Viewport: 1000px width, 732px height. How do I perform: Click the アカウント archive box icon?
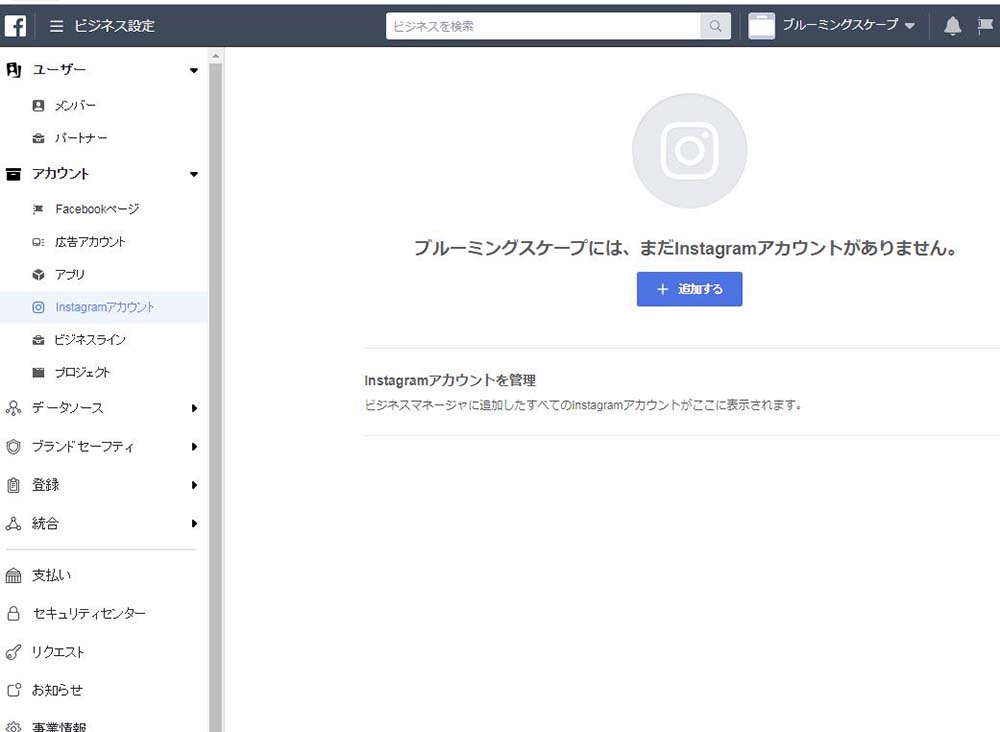point(13,174)
